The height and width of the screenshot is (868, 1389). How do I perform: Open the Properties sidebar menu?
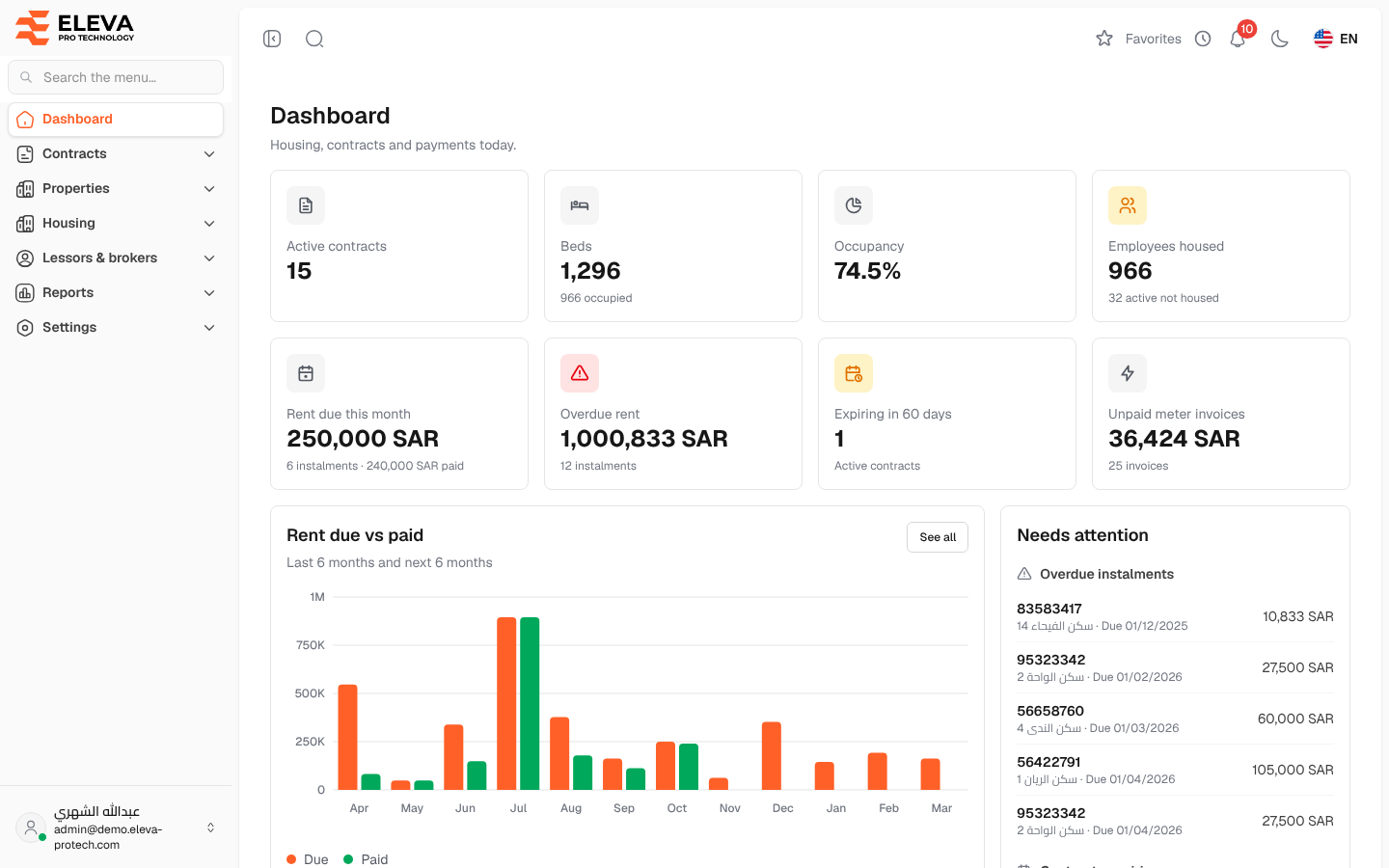[x=116, y=189]
